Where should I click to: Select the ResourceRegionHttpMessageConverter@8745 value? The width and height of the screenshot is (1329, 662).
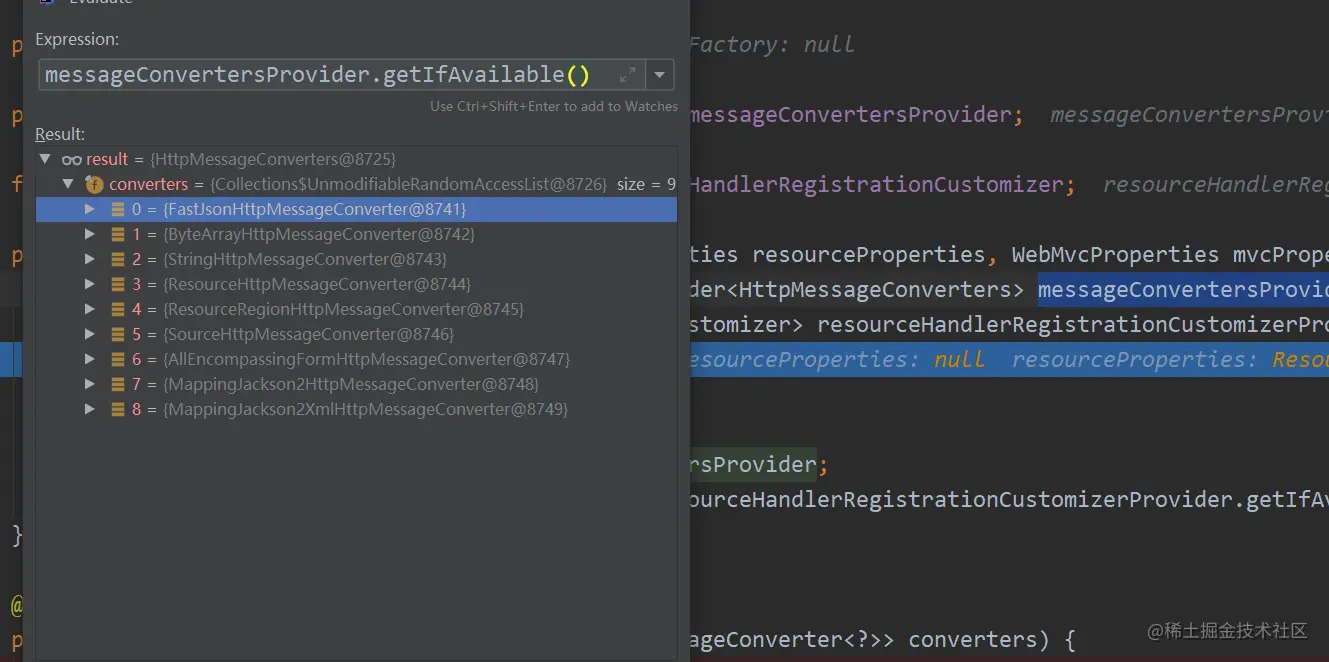343,309
